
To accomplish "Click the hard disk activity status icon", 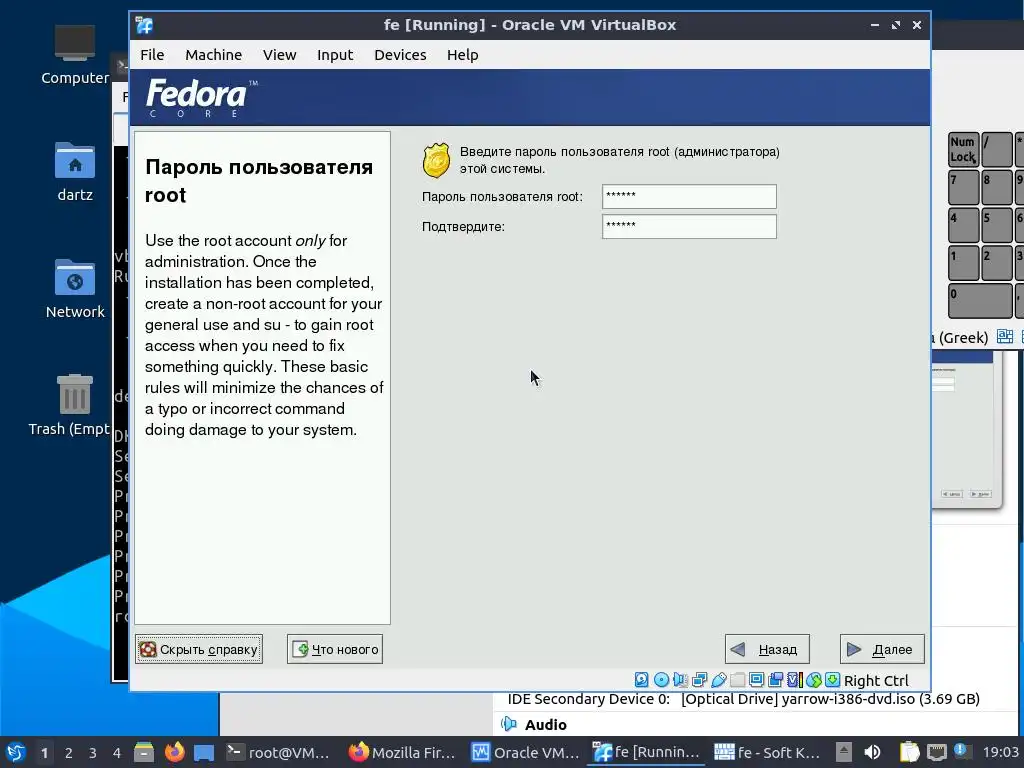I will [x=641, y=680].
